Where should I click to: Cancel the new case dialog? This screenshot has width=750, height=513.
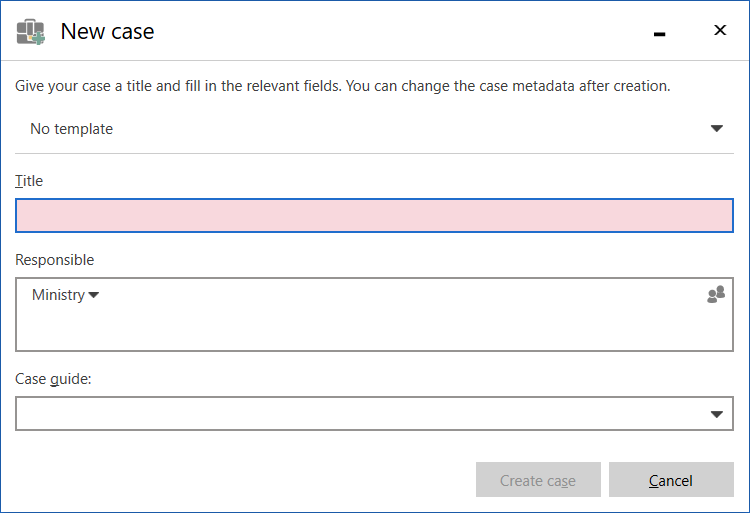(x=671, y=480)
